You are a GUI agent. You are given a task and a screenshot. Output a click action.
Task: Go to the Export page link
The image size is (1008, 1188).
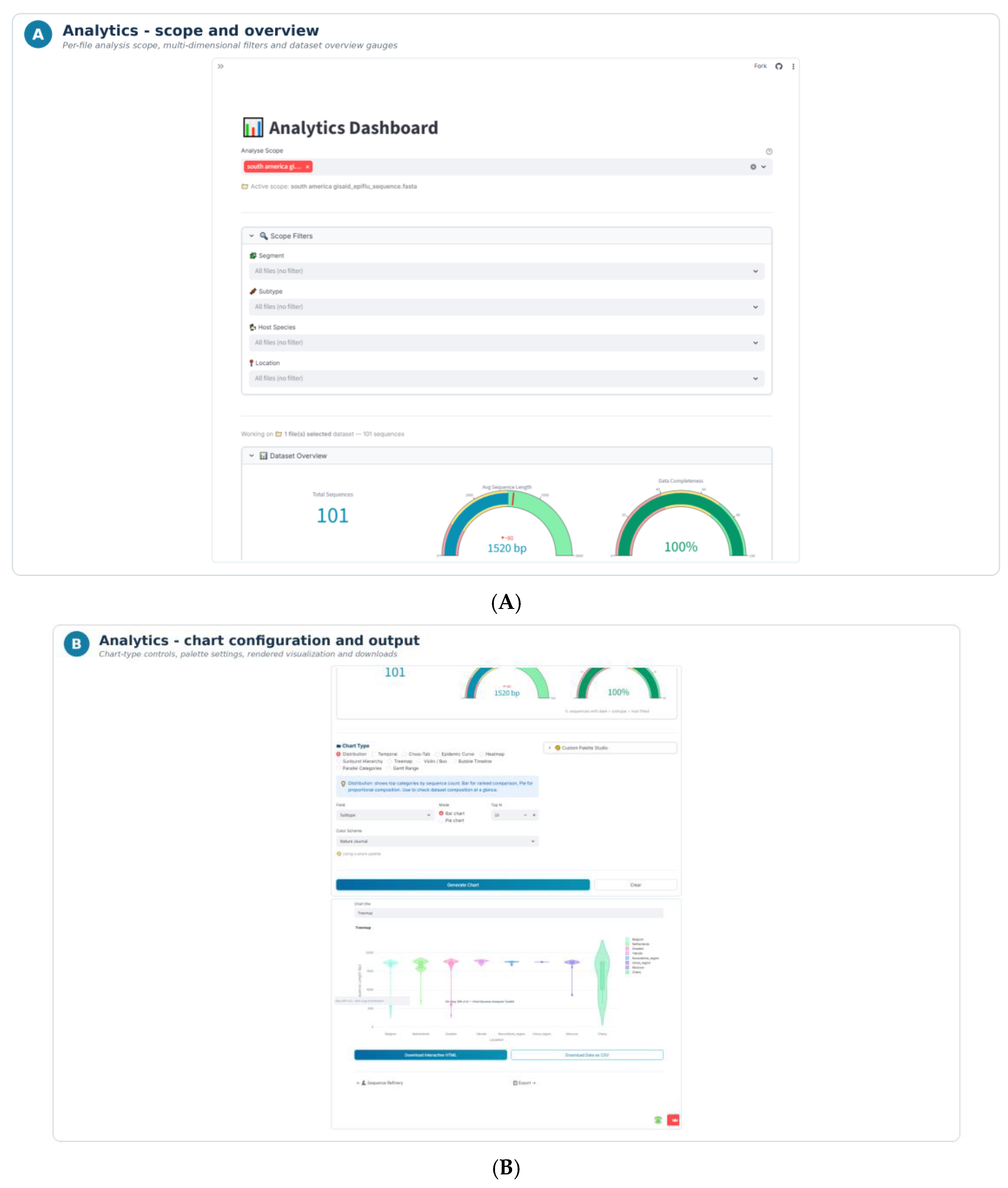tap(525, 1083)
